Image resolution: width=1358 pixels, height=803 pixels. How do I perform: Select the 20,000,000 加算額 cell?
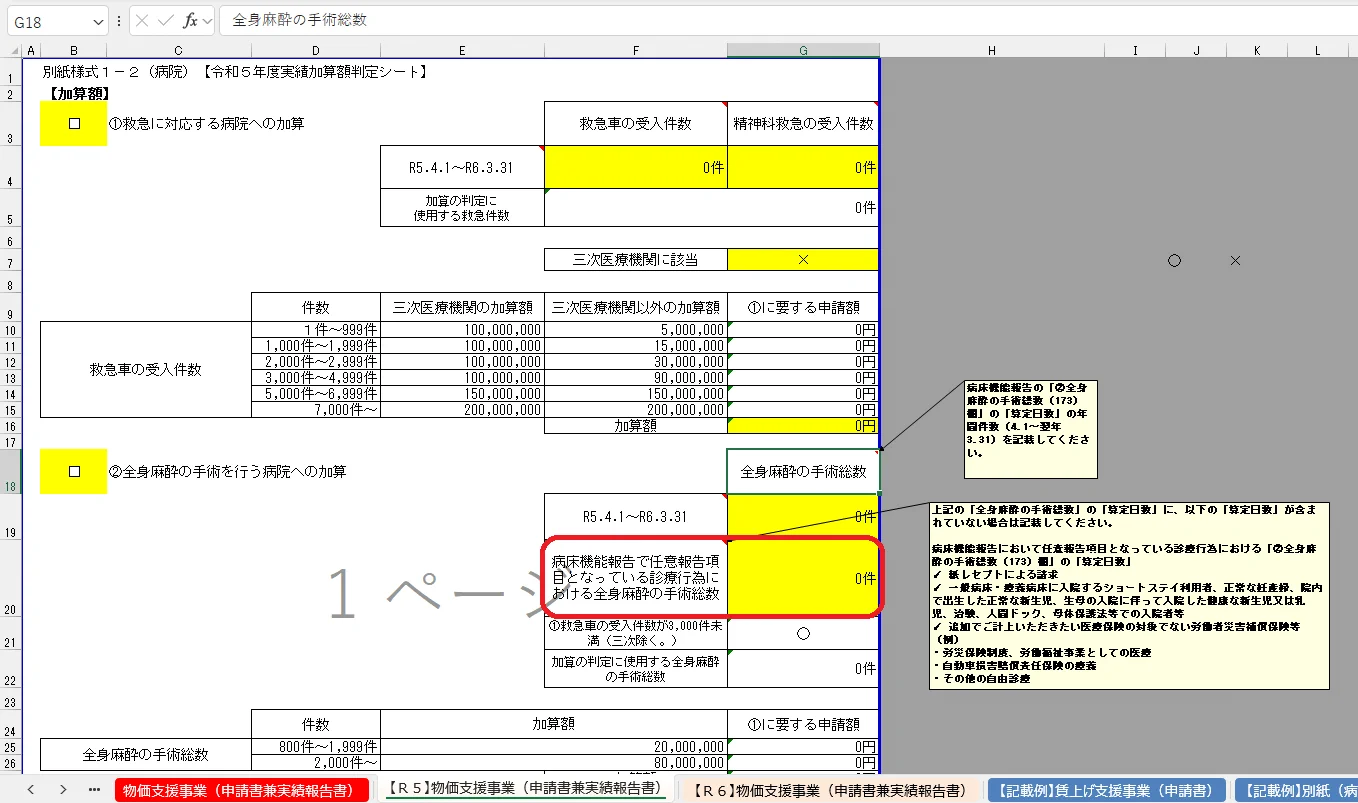click(x=554, y=747)
